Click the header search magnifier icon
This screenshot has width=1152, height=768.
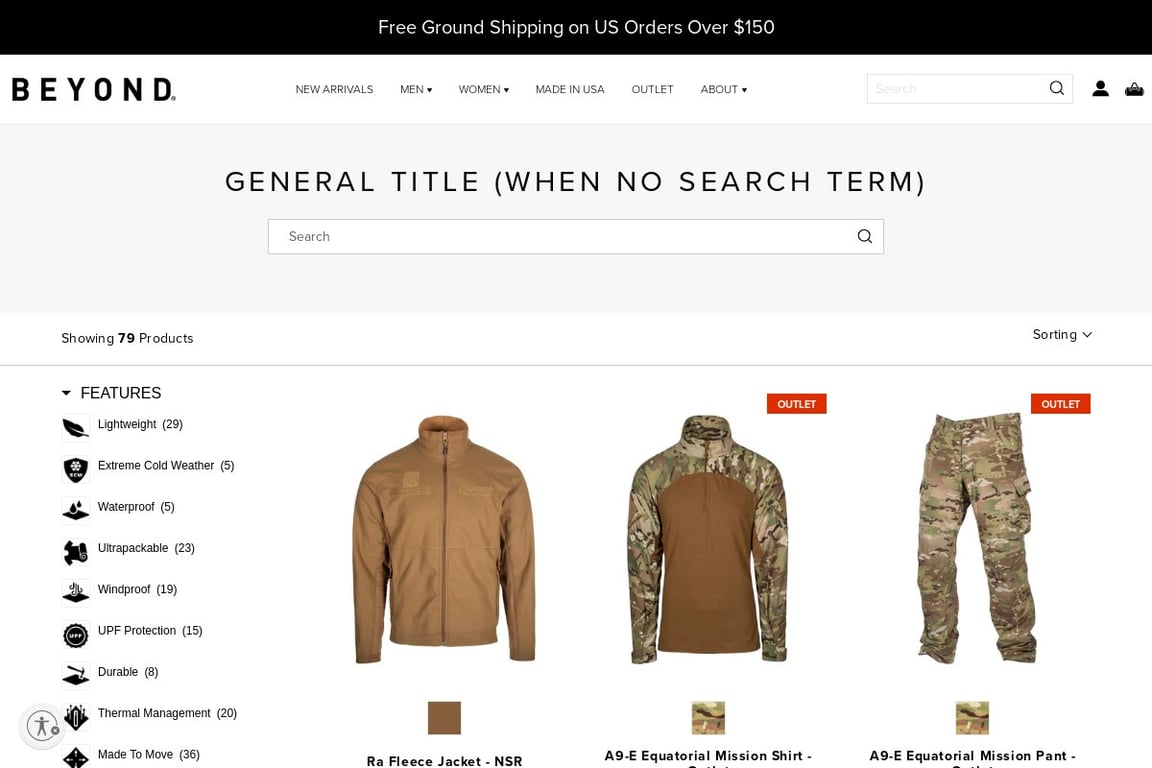(1056, 88)
